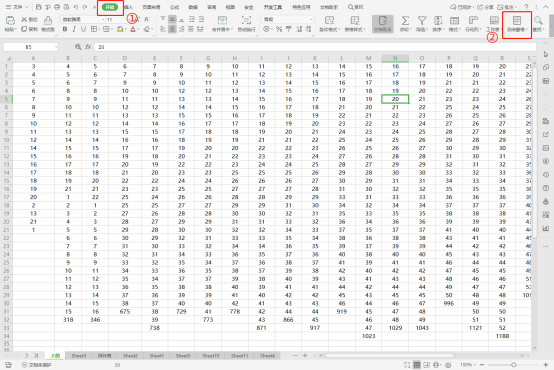Open the Insert (插入) ribbon tab
Image resolution: width=554 pixels, height=370 pixels.
pos(129,7)
